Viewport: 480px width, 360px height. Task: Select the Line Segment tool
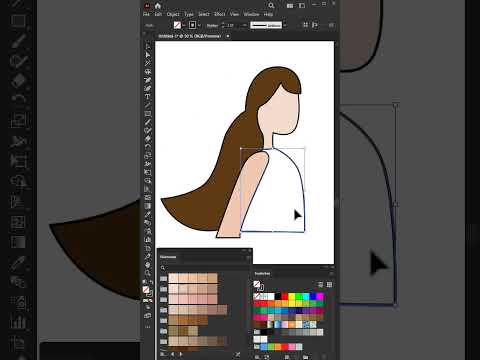(x=148, y=105)
